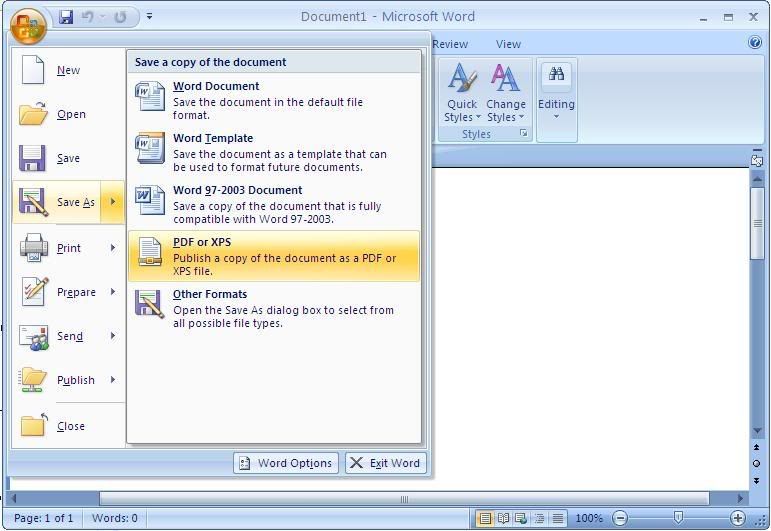Select Word Document save option
The image size is (771, 531).
pos(274,100)
